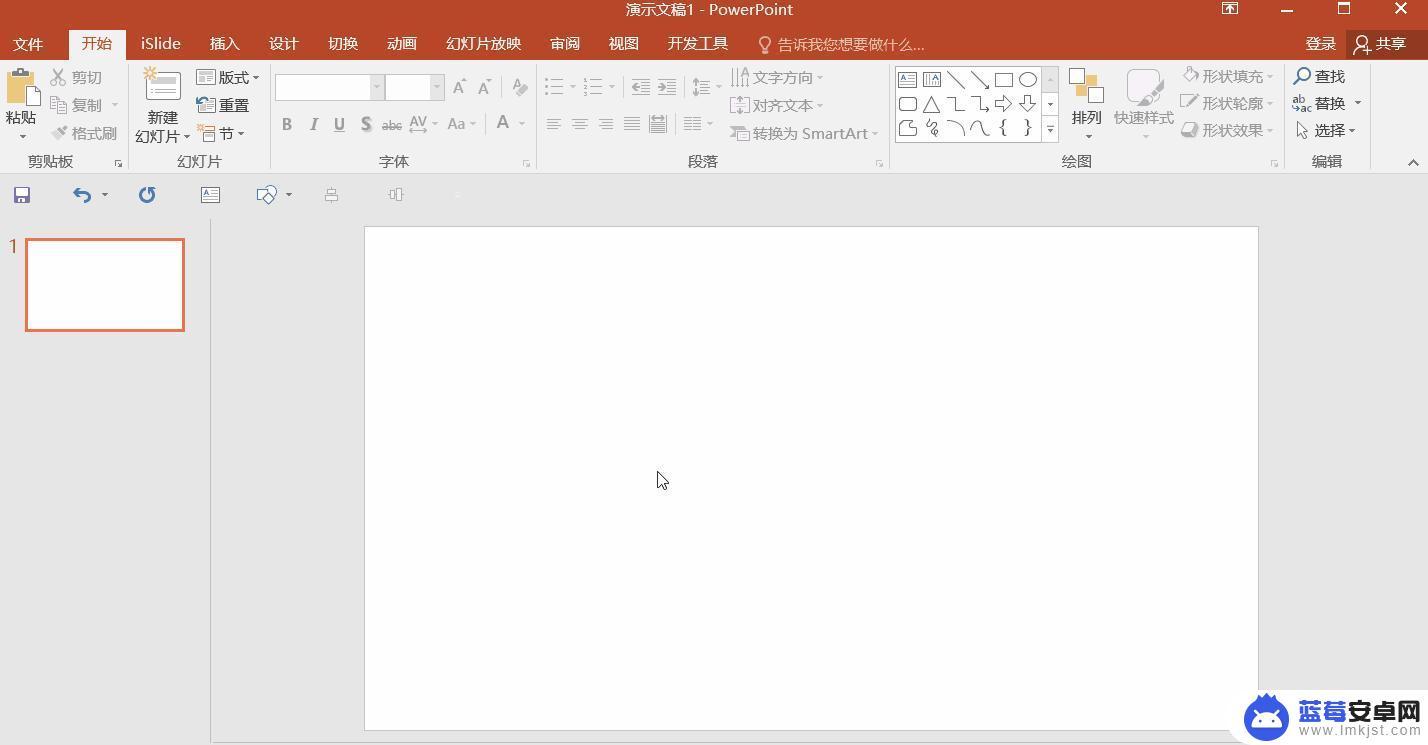
Task: Toggle align right paragraph
Action: click(605, 124)
